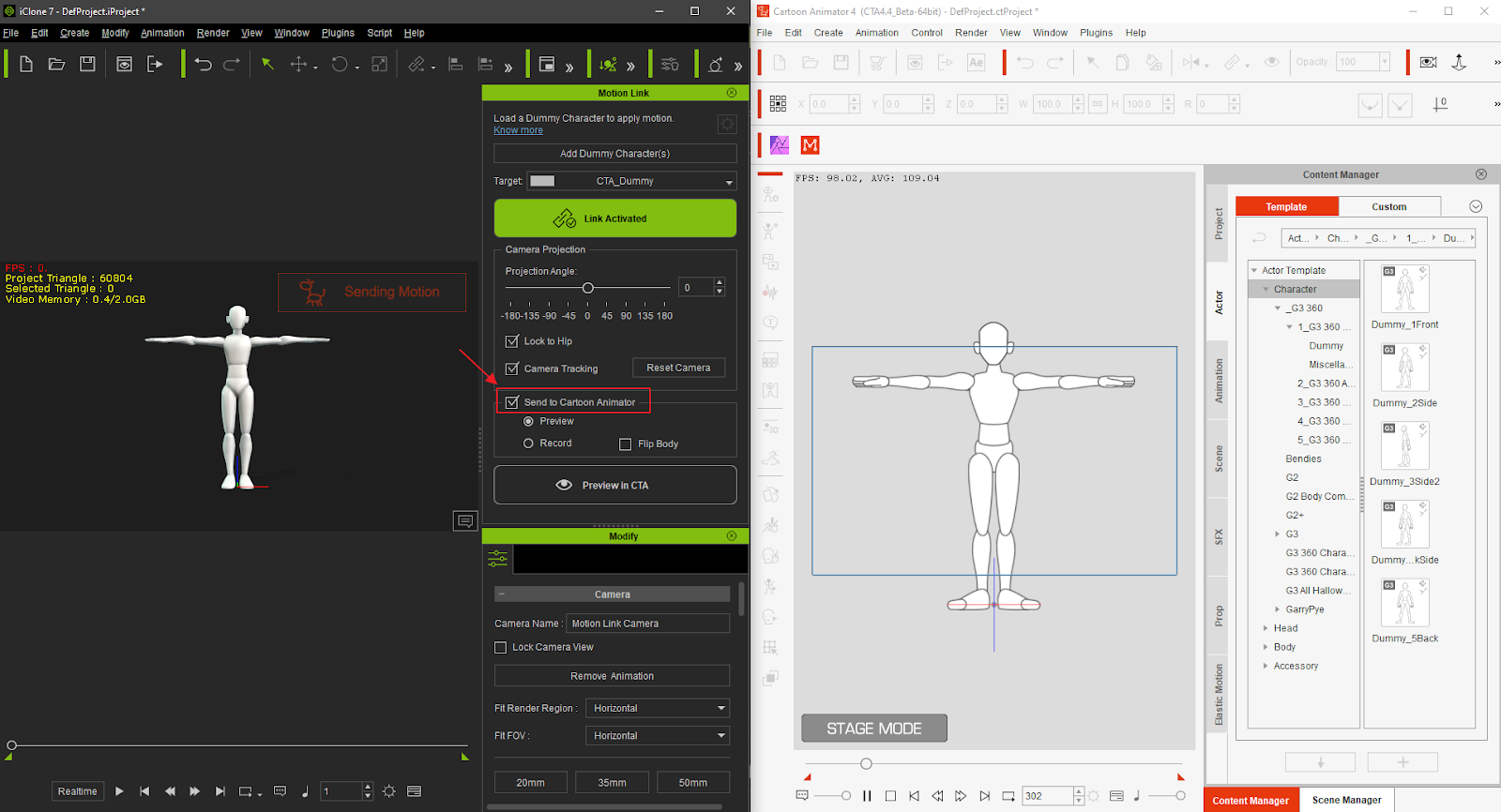Open iClone Plugins menu
This screenshot has height=812, width=1501.
[x=338, y=33]
